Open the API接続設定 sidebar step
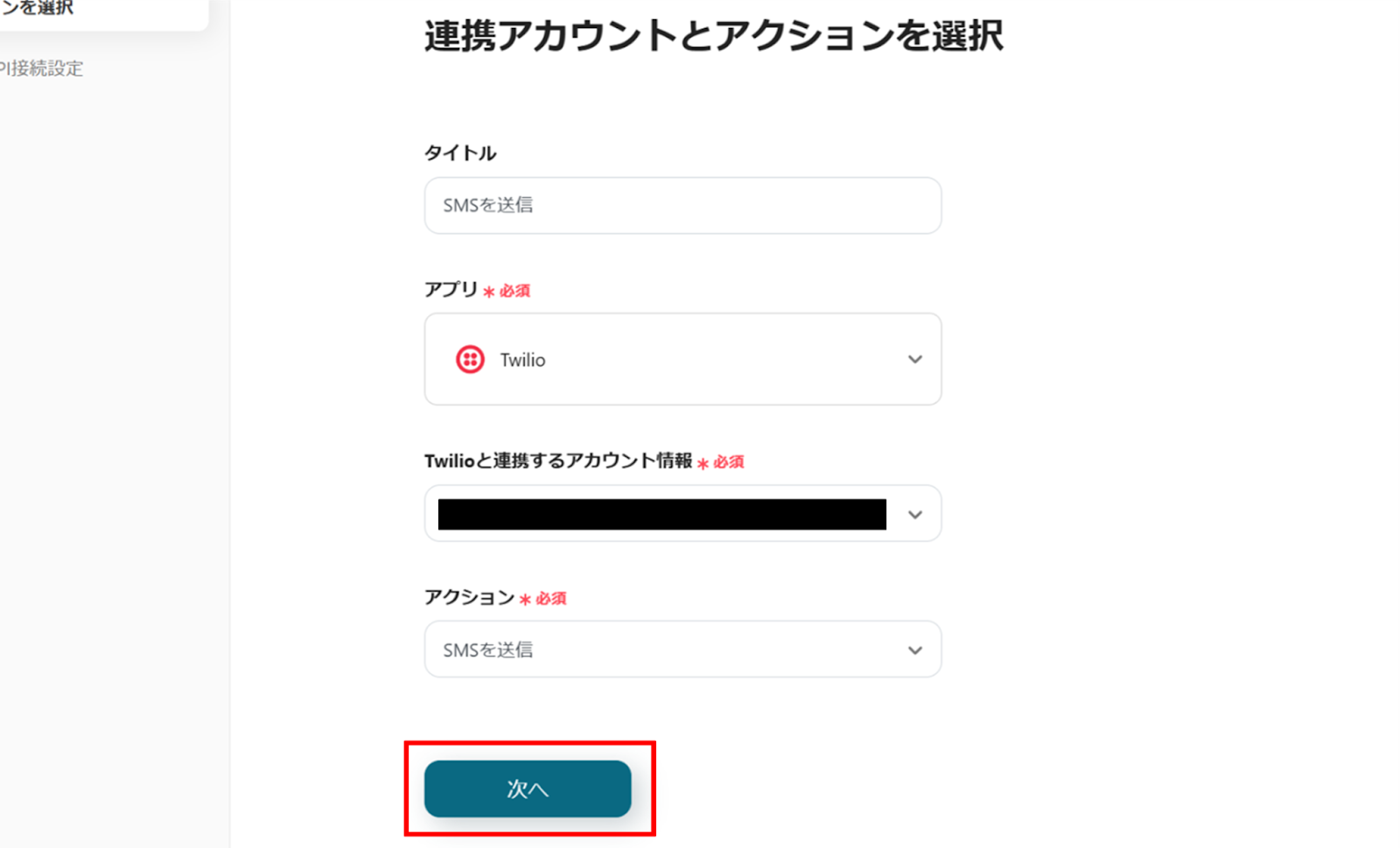This screenshot has height=848, width=1400. tap(41, 68)
